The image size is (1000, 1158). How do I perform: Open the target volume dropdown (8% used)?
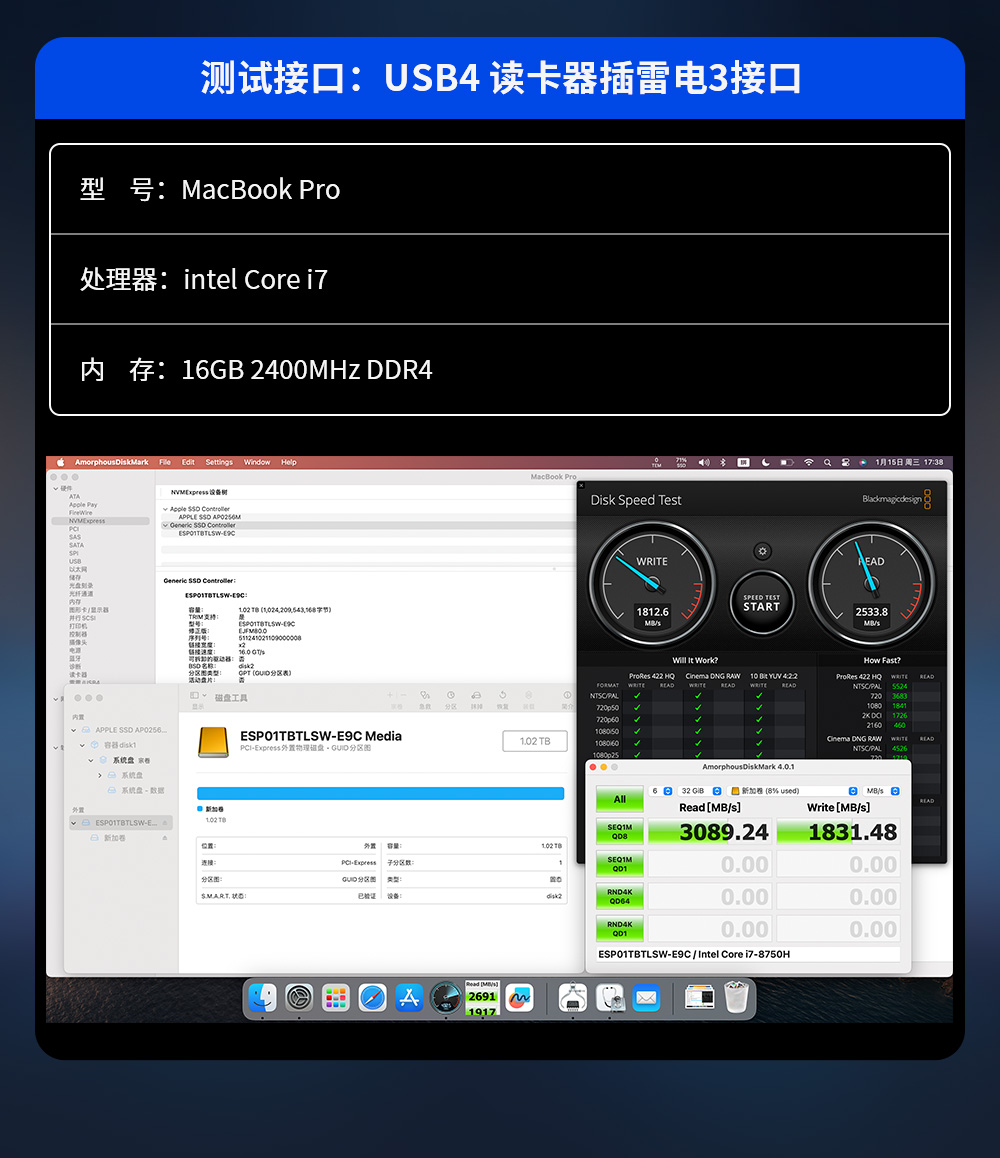point(793,791)
